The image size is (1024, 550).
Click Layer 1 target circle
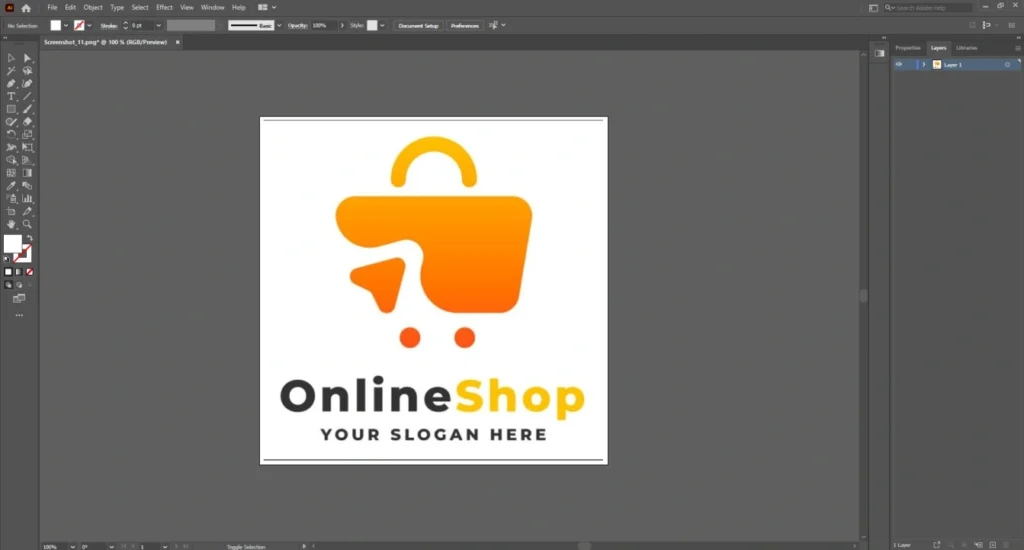pyautogui.click(x=1007, y=65)
